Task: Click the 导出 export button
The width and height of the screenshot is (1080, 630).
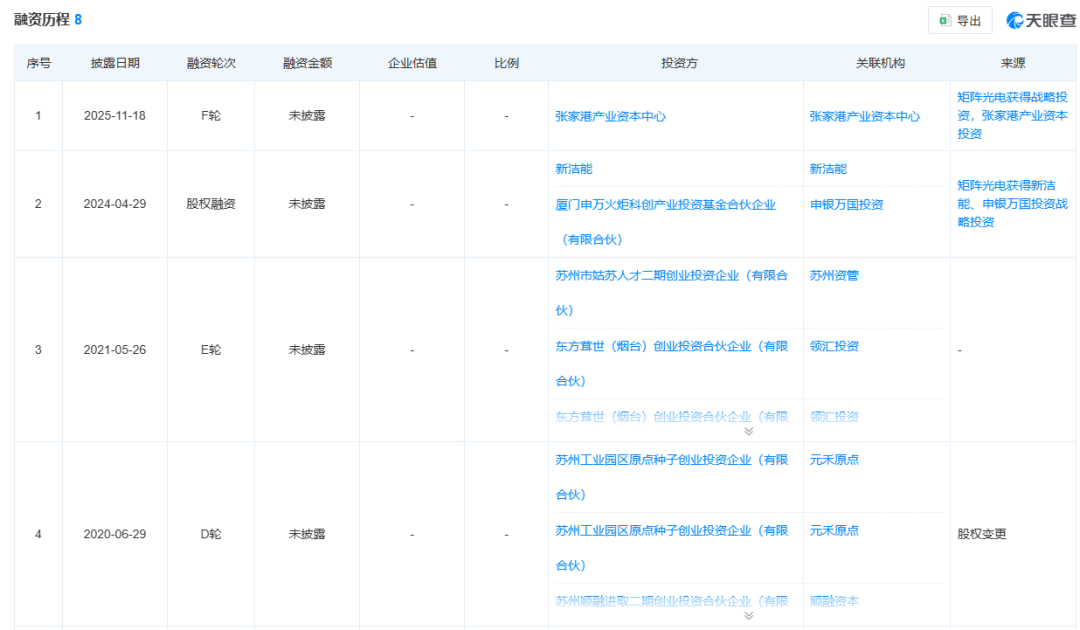Action: click(960, 20)
